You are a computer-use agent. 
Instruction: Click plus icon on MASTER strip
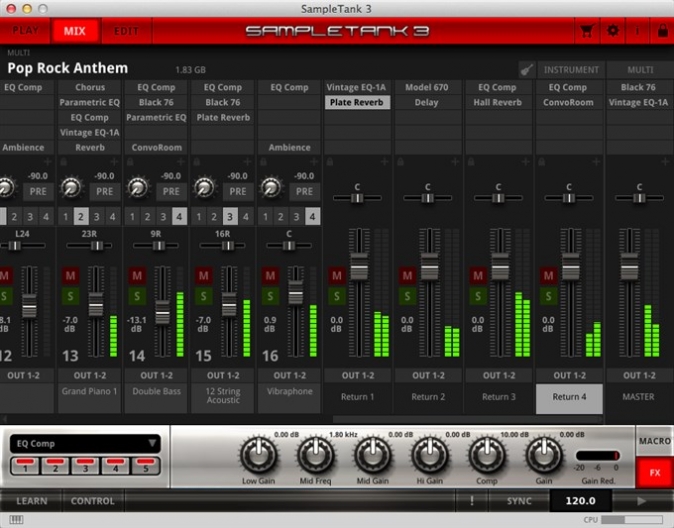tap(665, 162)
